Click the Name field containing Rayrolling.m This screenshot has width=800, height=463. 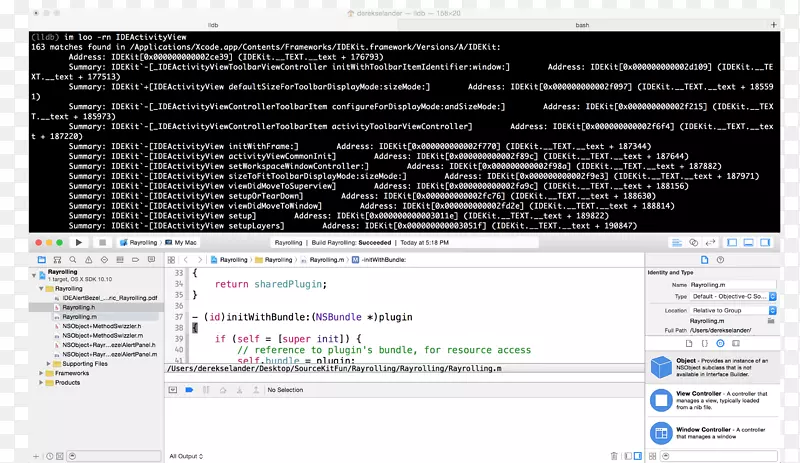tap(732, 285)
